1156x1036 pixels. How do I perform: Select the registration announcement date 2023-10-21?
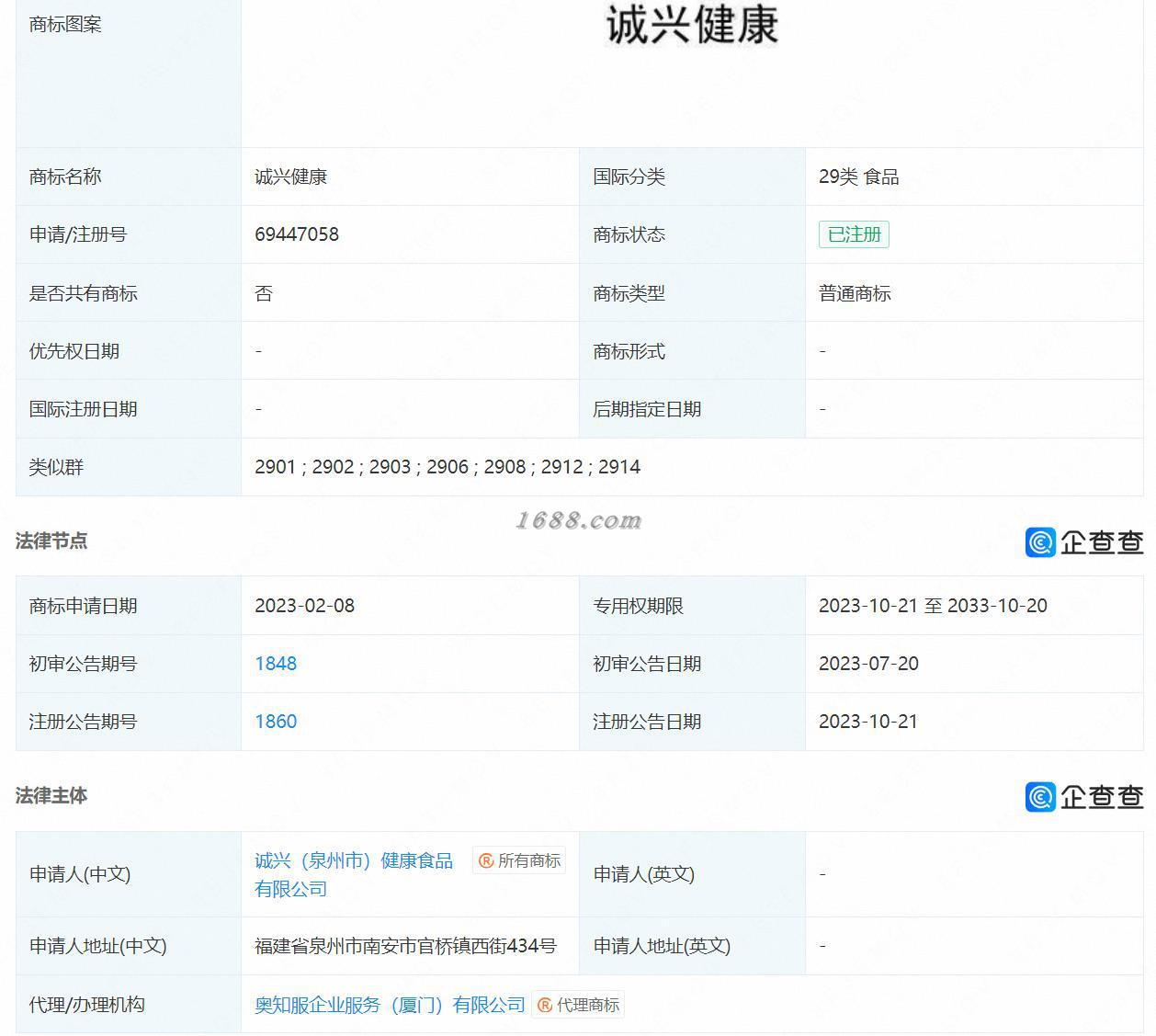[x=868, y=722]
